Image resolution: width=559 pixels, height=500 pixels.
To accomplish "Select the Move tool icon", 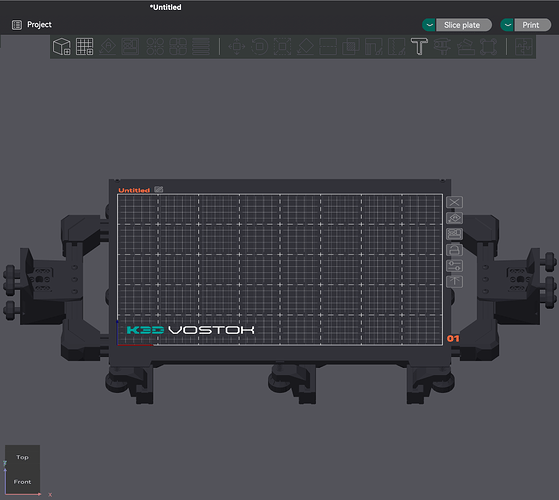I will point(237,47).
